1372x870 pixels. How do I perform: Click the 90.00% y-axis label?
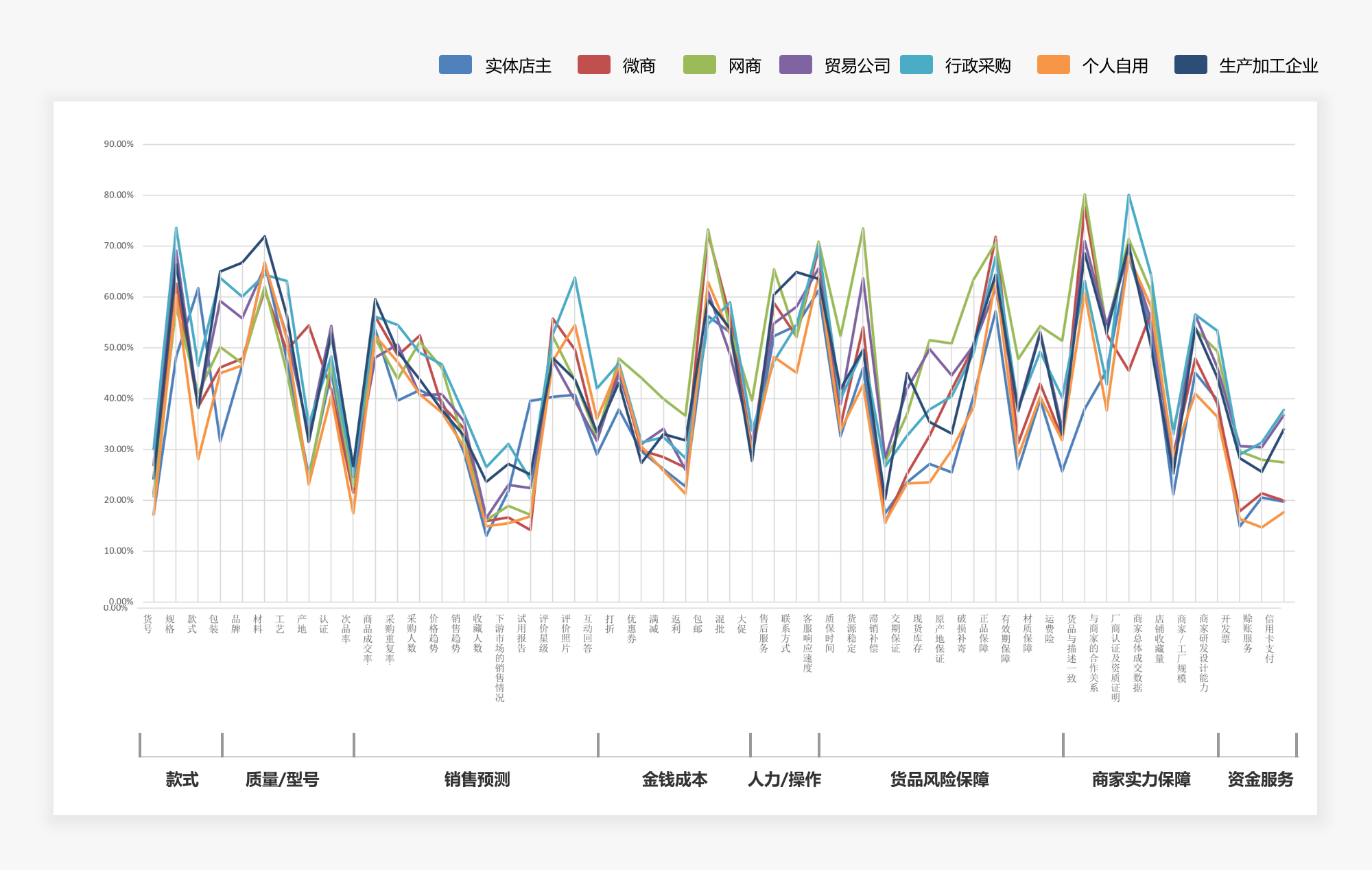[119, 144]
